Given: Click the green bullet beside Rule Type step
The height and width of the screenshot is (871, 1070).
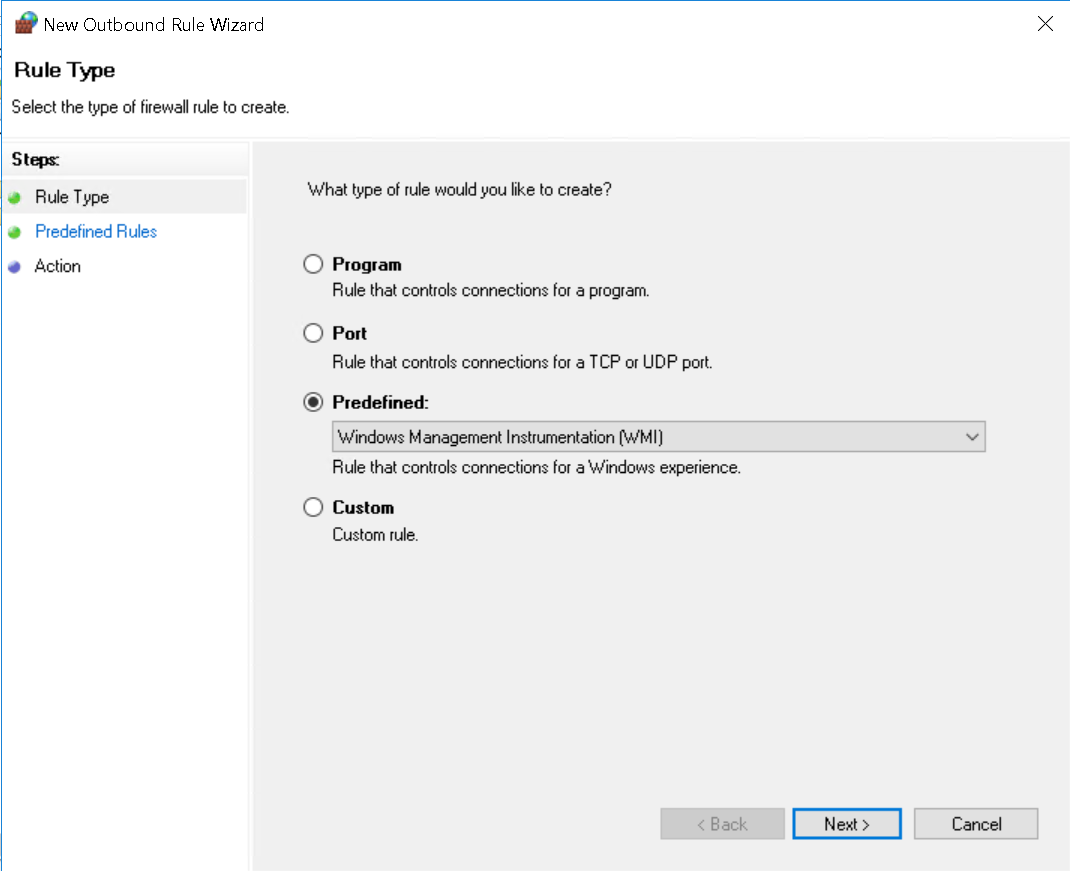Looking at the screenshot, I should coord(14,198).
